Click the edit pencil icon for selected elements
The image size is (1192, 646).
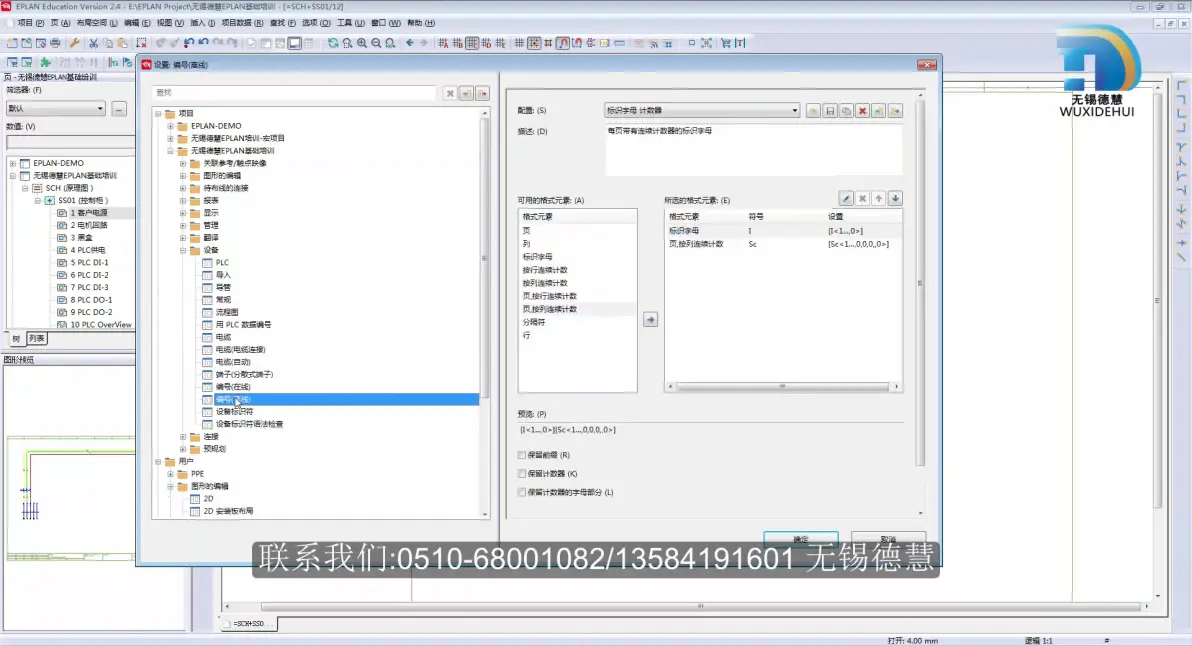point(846,198)
